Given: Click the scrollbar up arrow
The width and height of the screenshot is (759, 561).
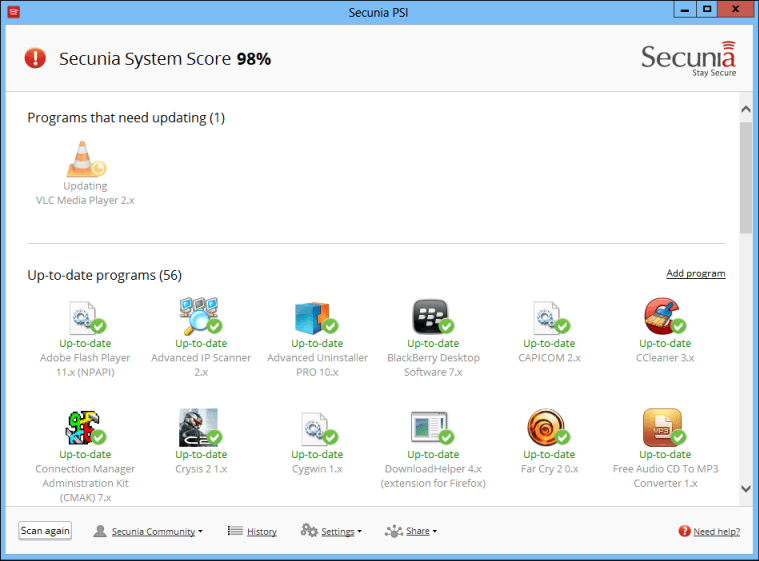Looking at the screenshot, I should tap(746, 109).
